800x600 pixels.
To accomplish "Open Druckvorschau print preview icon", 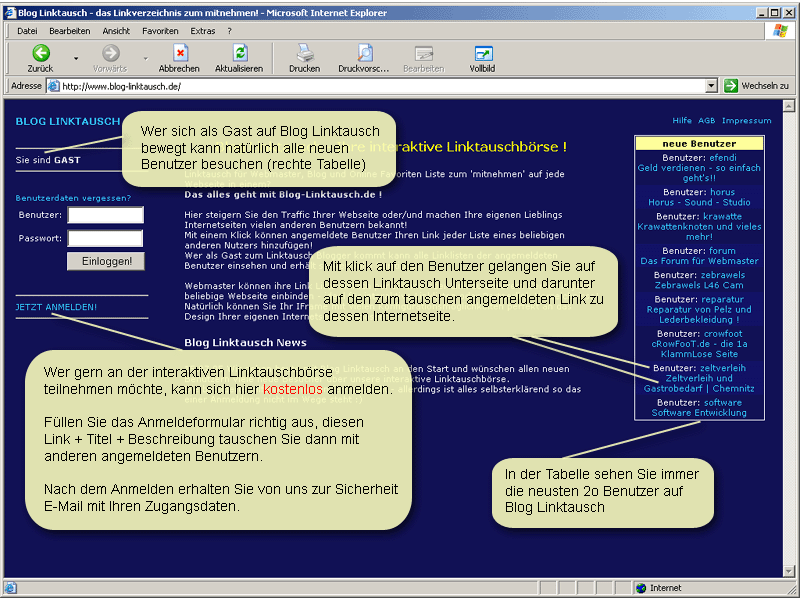I will coord(364,53).
